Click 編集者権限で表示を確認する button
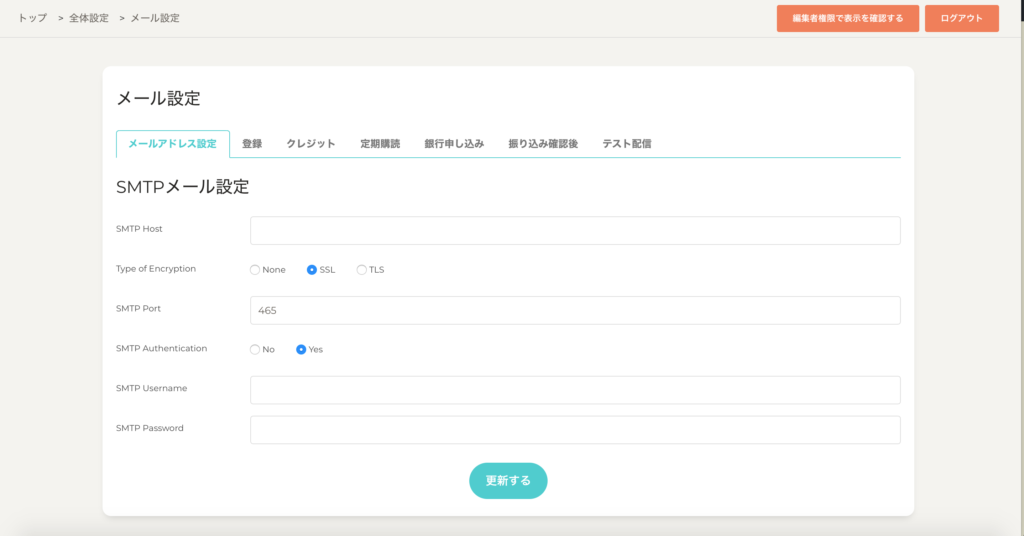 point(847,18)
